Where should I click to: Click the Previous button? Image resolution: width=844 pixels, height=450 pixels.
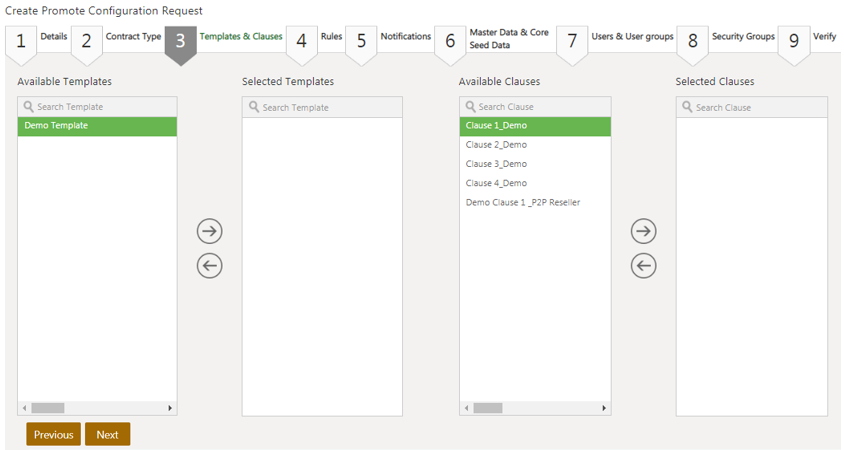tap(53, 435)
